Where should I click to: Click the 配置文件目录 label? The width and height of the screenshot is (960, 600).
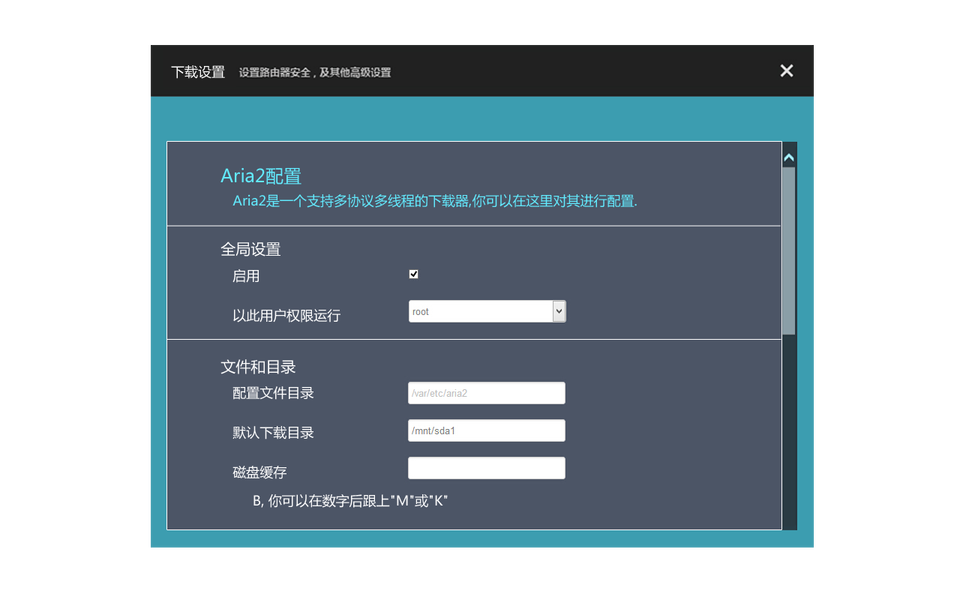[273, 393]
